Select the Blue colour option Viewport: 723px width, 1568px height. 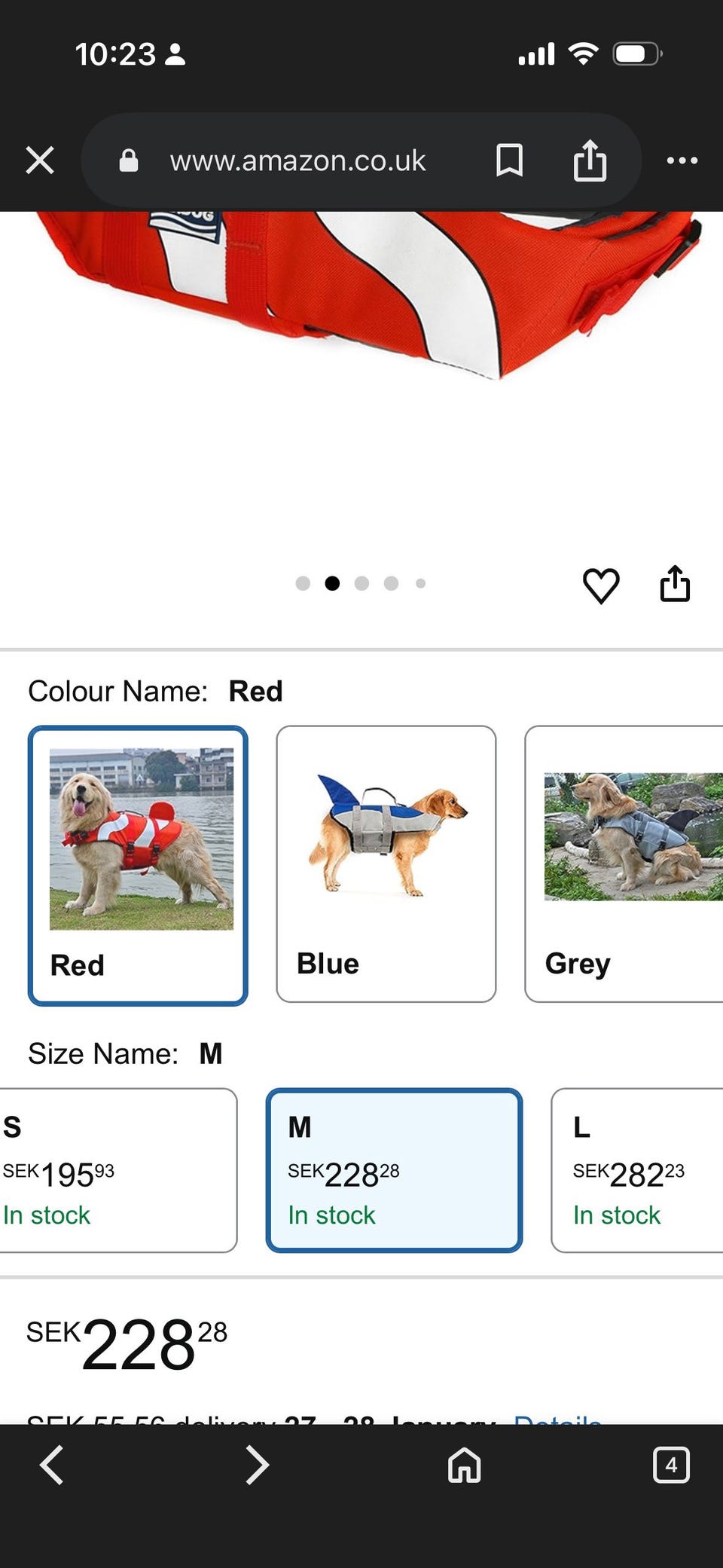coord(386,863)
